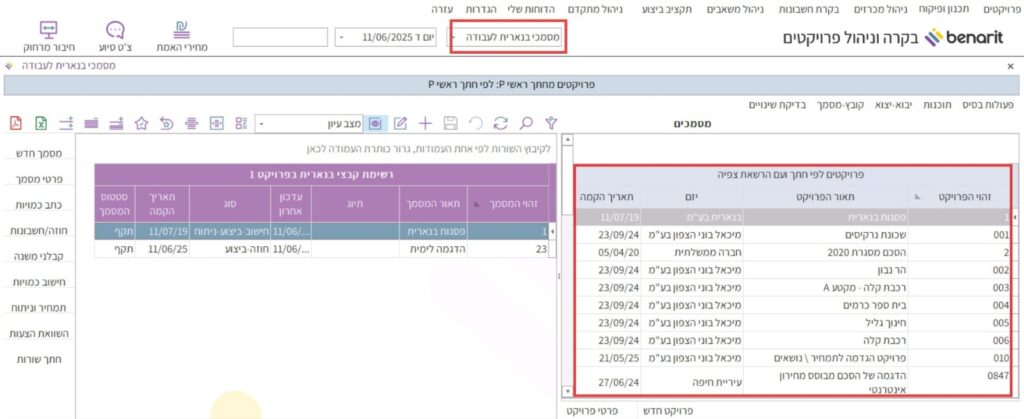Open the חיבור מרחוק remote connection icon
The height and width of the screenshot is (419, 1024).
[48, 37]
